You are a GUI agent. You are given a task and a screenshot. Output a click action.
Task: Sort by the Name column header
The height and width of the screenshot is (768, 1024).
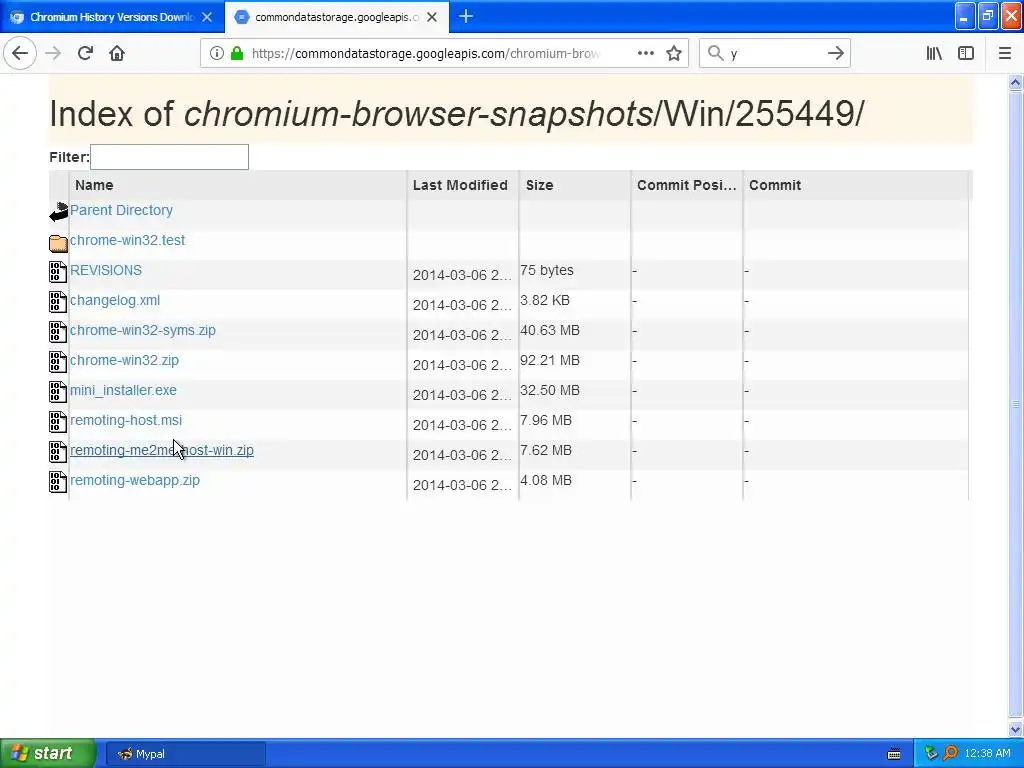[x=238, y=185]
